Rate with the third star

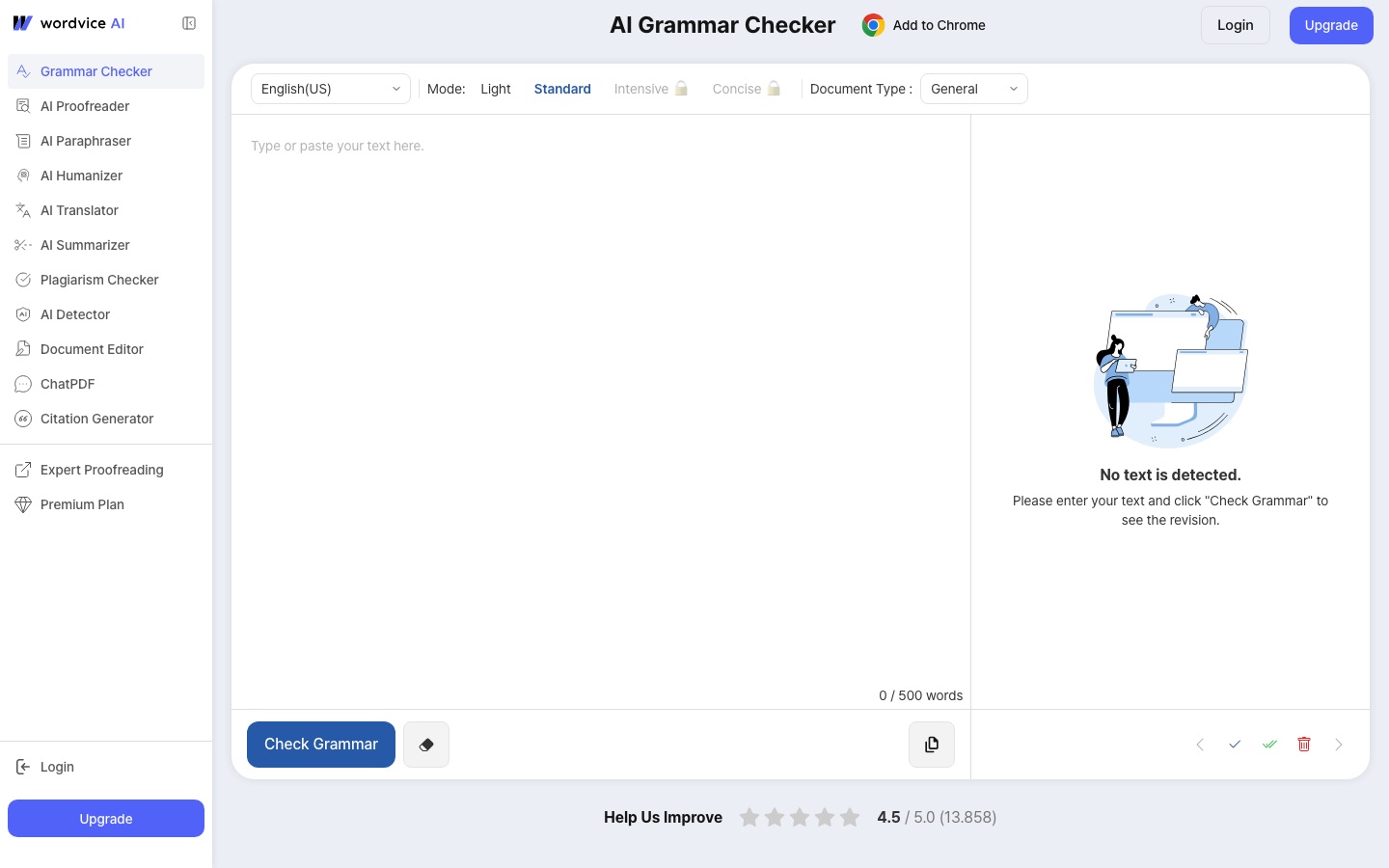[x=800, y=818]
